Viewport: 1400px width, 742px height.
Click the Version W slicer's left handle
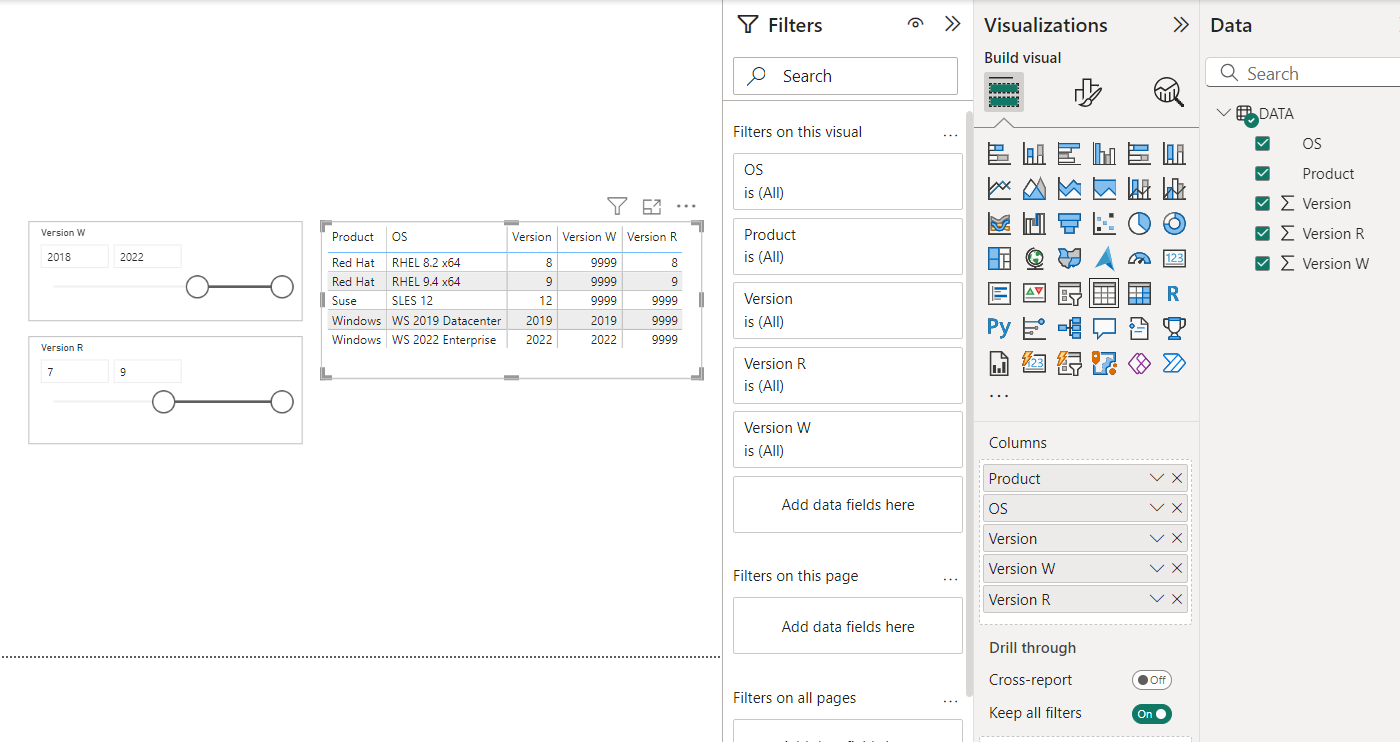click(197, 287)
